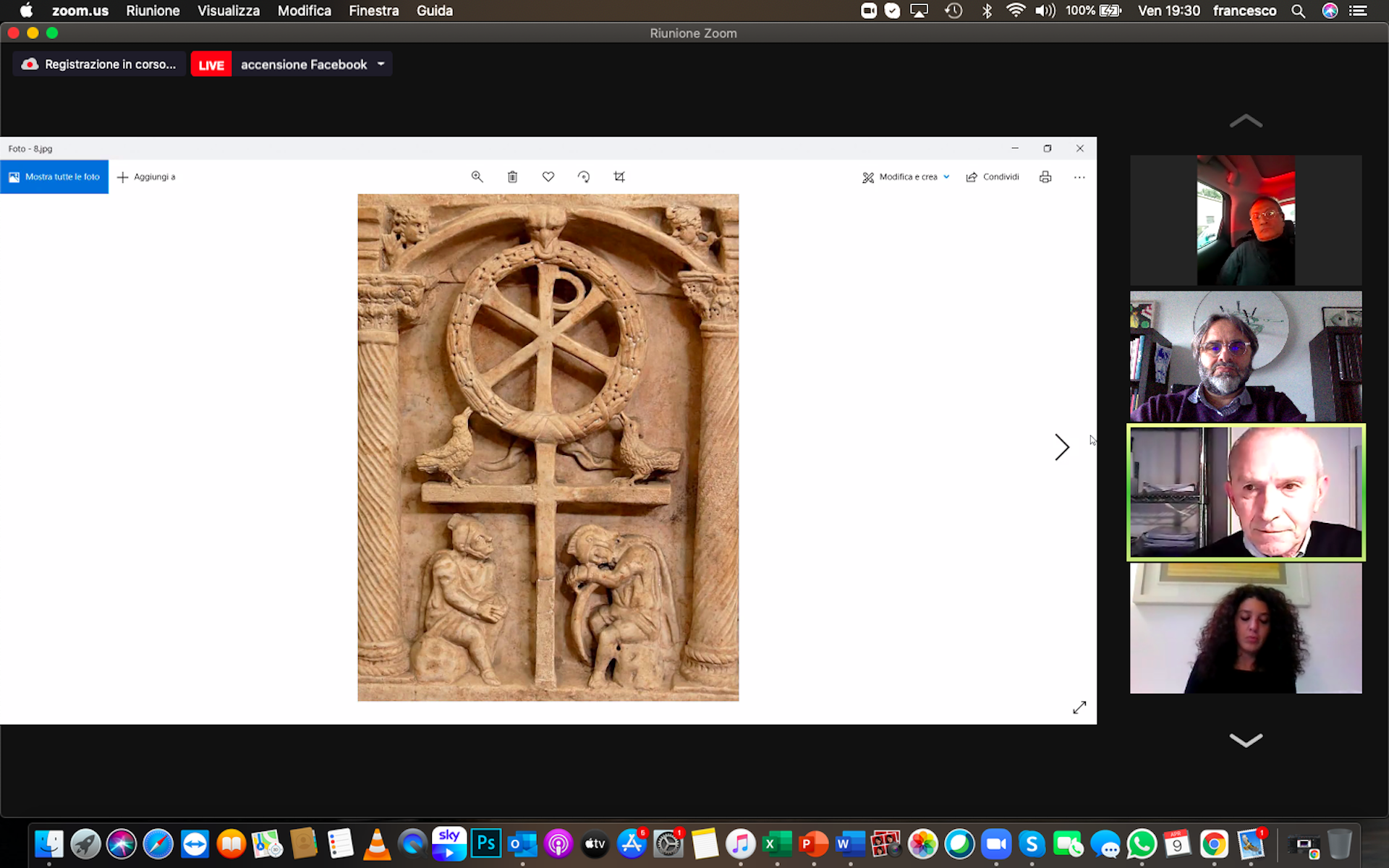Click the Wi-Fi icon in menu bar
This screenshot has height=868, width=1389.
tap(1016, 11)
